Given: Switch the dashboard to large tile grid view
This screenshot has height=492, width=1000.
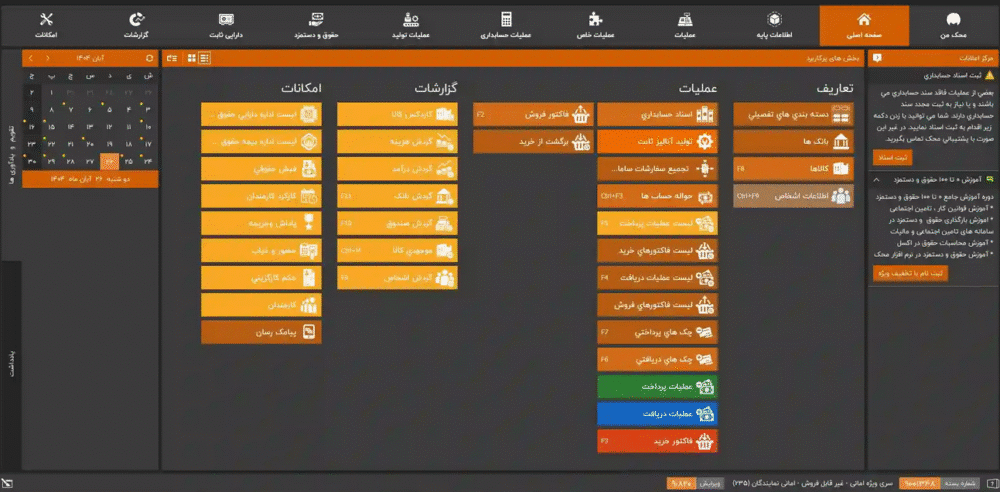Looking at the screenshot, I should click(x=191, y=59).
